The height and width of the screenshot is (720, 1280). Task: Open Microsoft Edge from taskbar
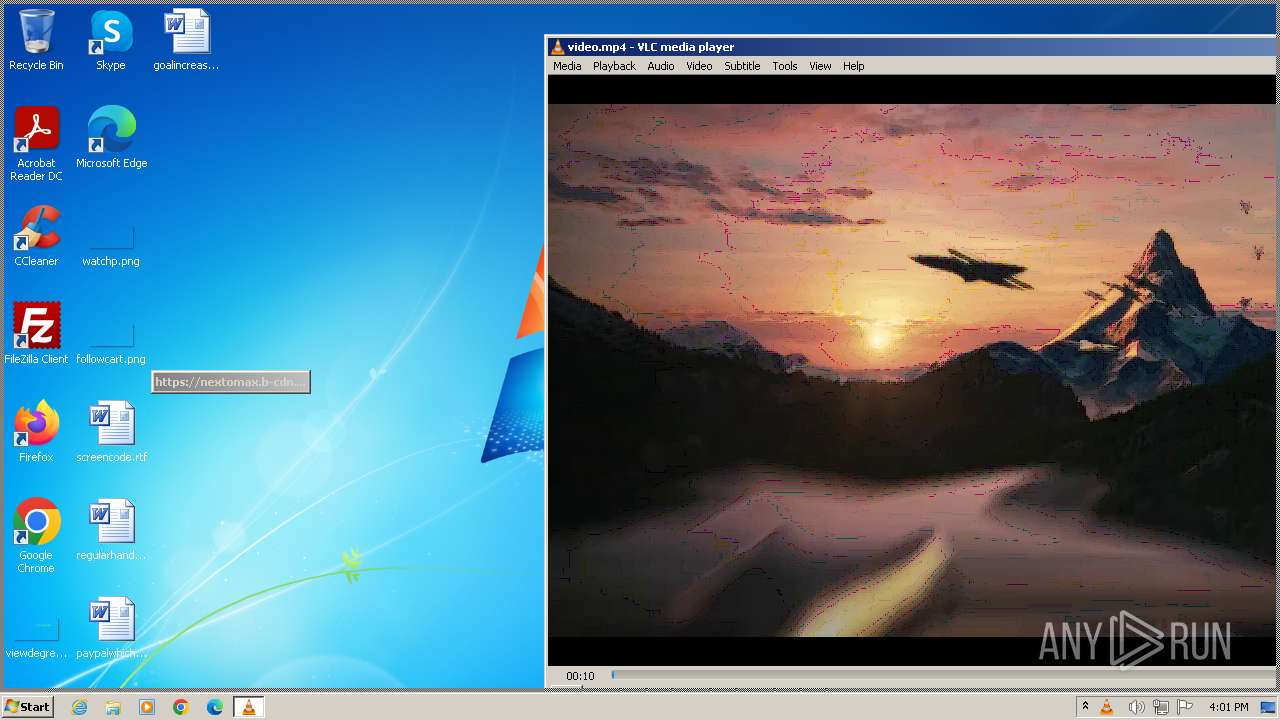[215, 707]
